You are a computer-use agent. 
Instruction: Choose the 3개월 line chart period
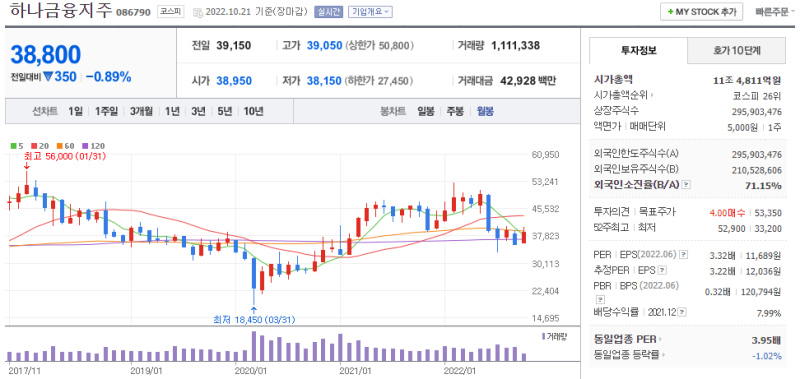pos(141,111)
